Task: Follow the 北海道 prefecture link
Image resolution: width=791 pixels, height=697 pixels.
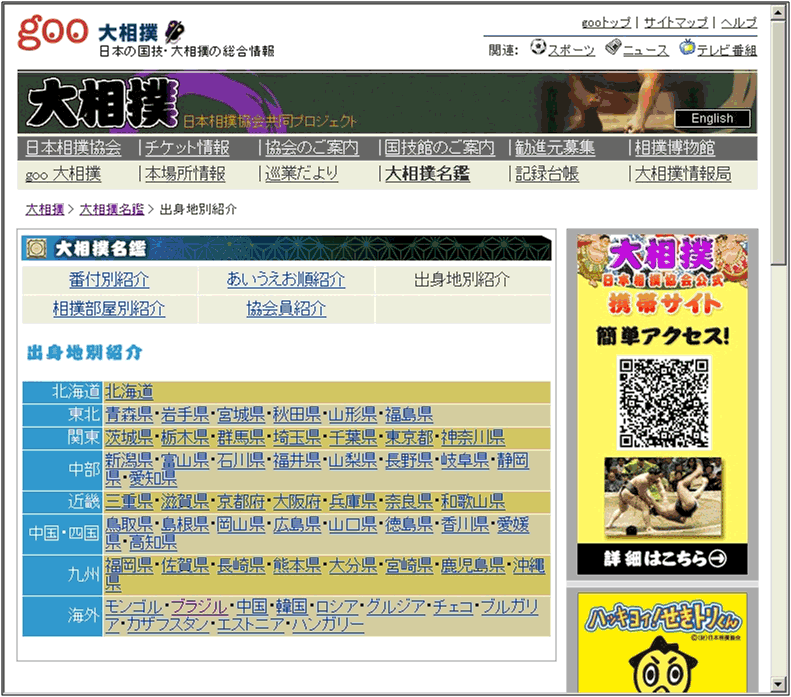Action: click(129, 392)
